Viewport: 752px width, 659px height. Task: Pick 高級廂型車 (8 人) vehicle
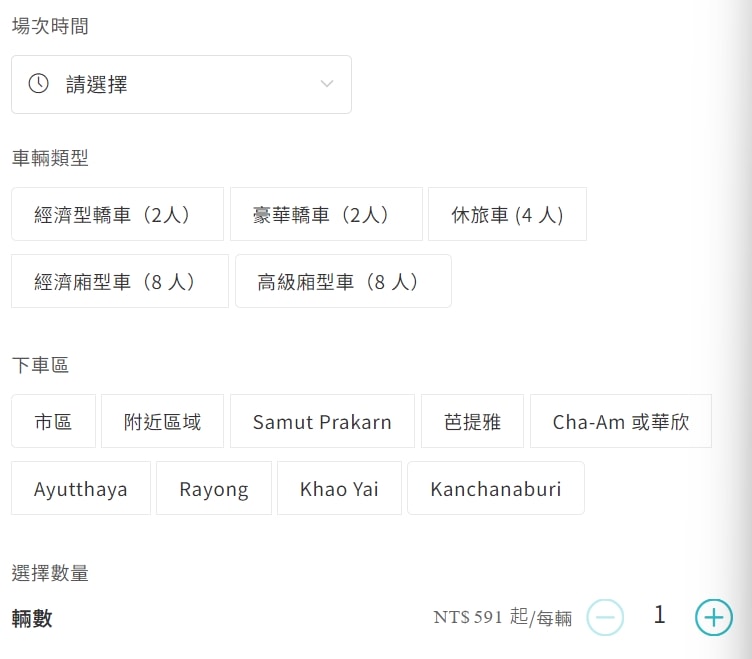pyautogui.click(x=343, y=281)
